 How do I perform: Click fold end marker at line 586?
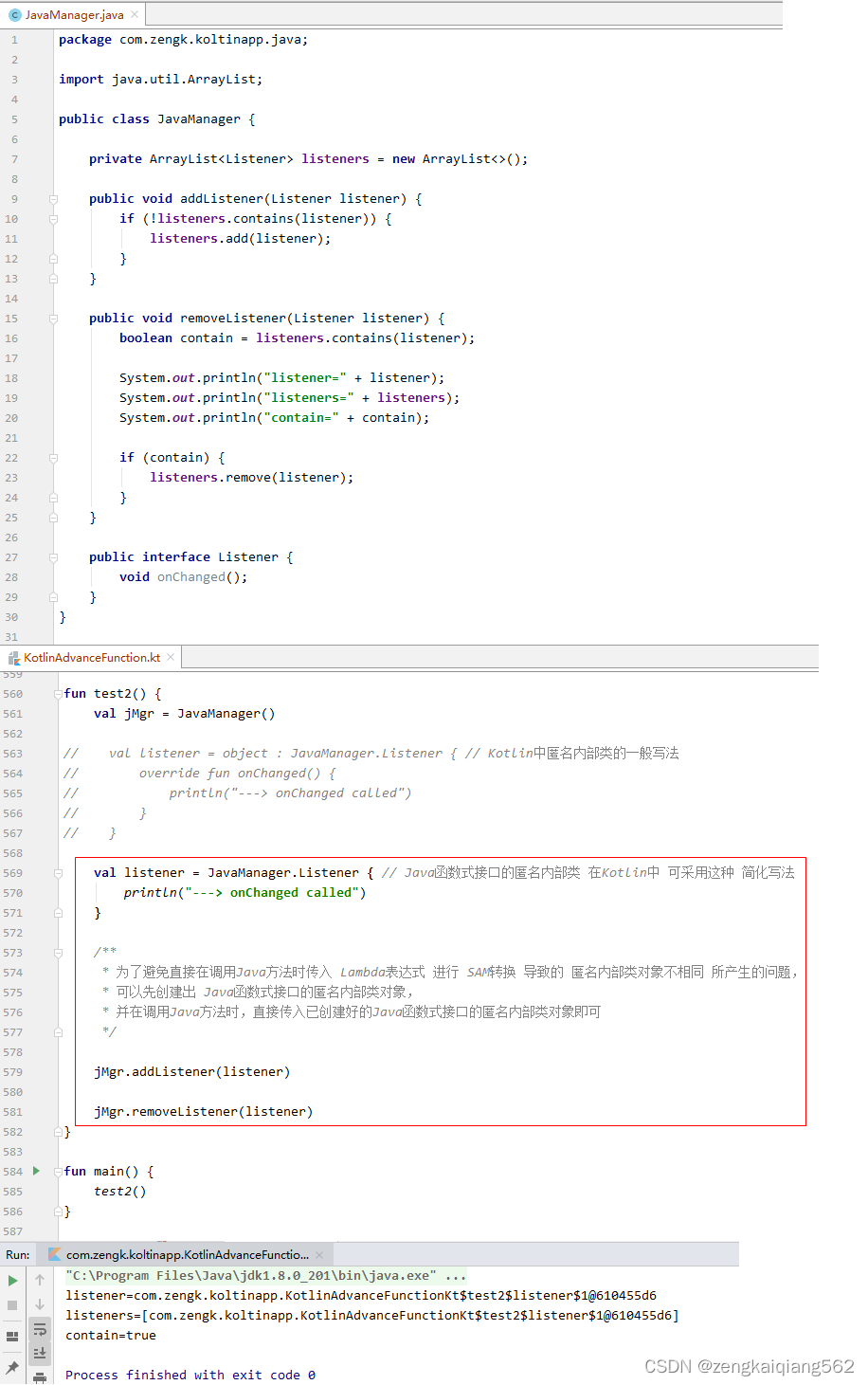[59, 1212]
